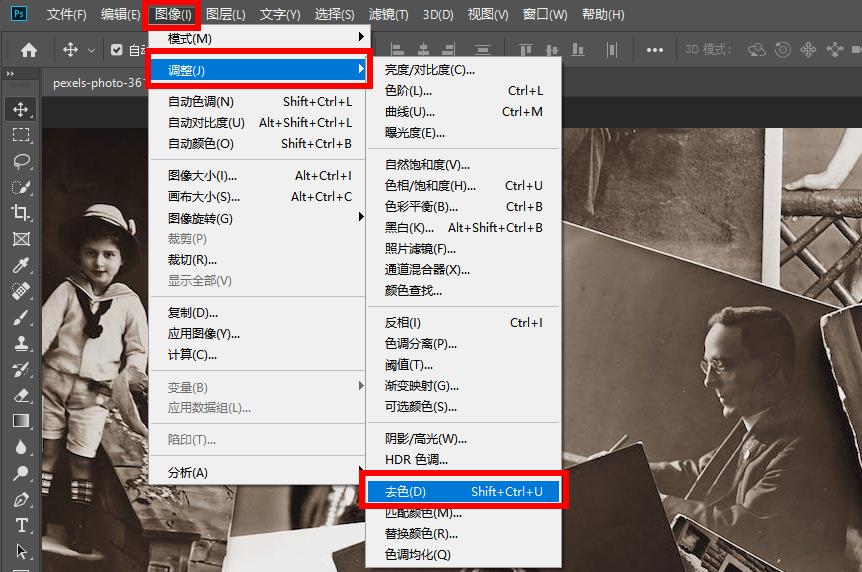Choose 画布大小(S) command
Viewport: 862px width, 572px height.
259,196
